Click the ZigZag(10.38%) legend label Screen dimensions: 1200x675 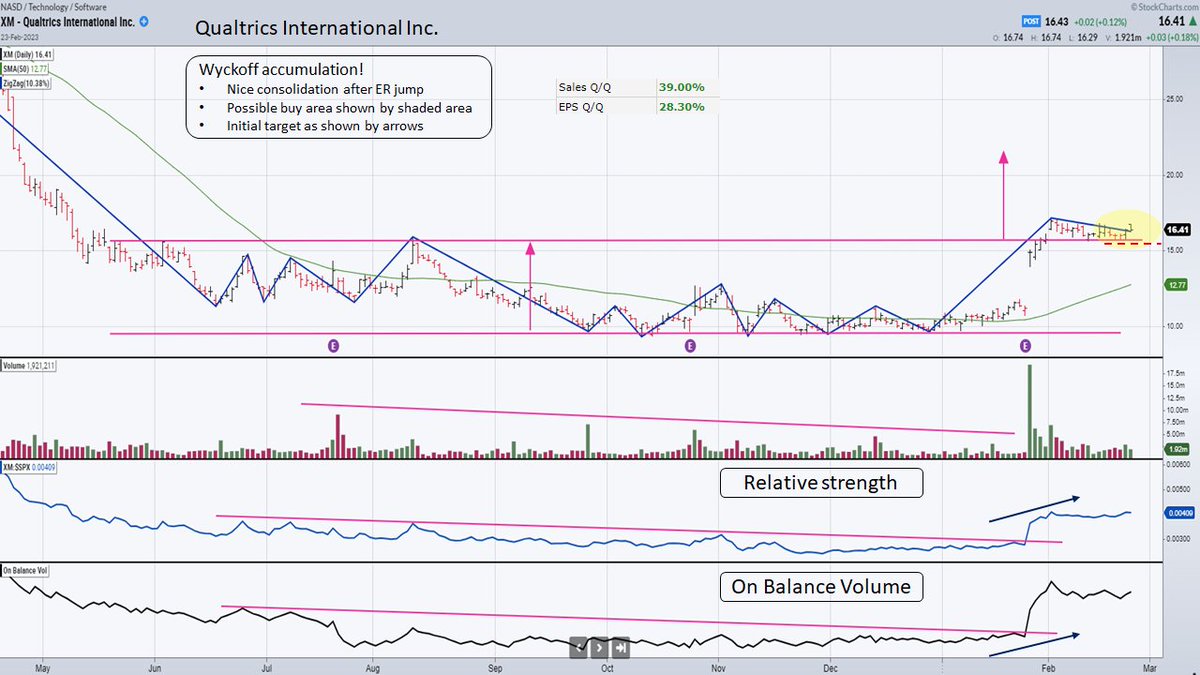[x=28, y=83]
